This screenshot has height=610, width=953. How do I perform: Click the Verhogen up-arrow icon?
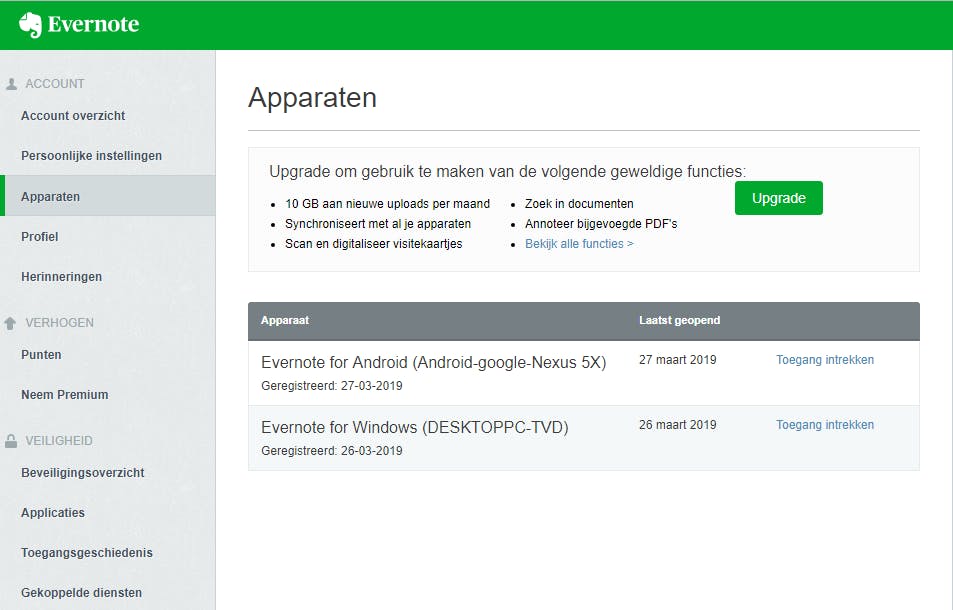(x=11, y=323)
